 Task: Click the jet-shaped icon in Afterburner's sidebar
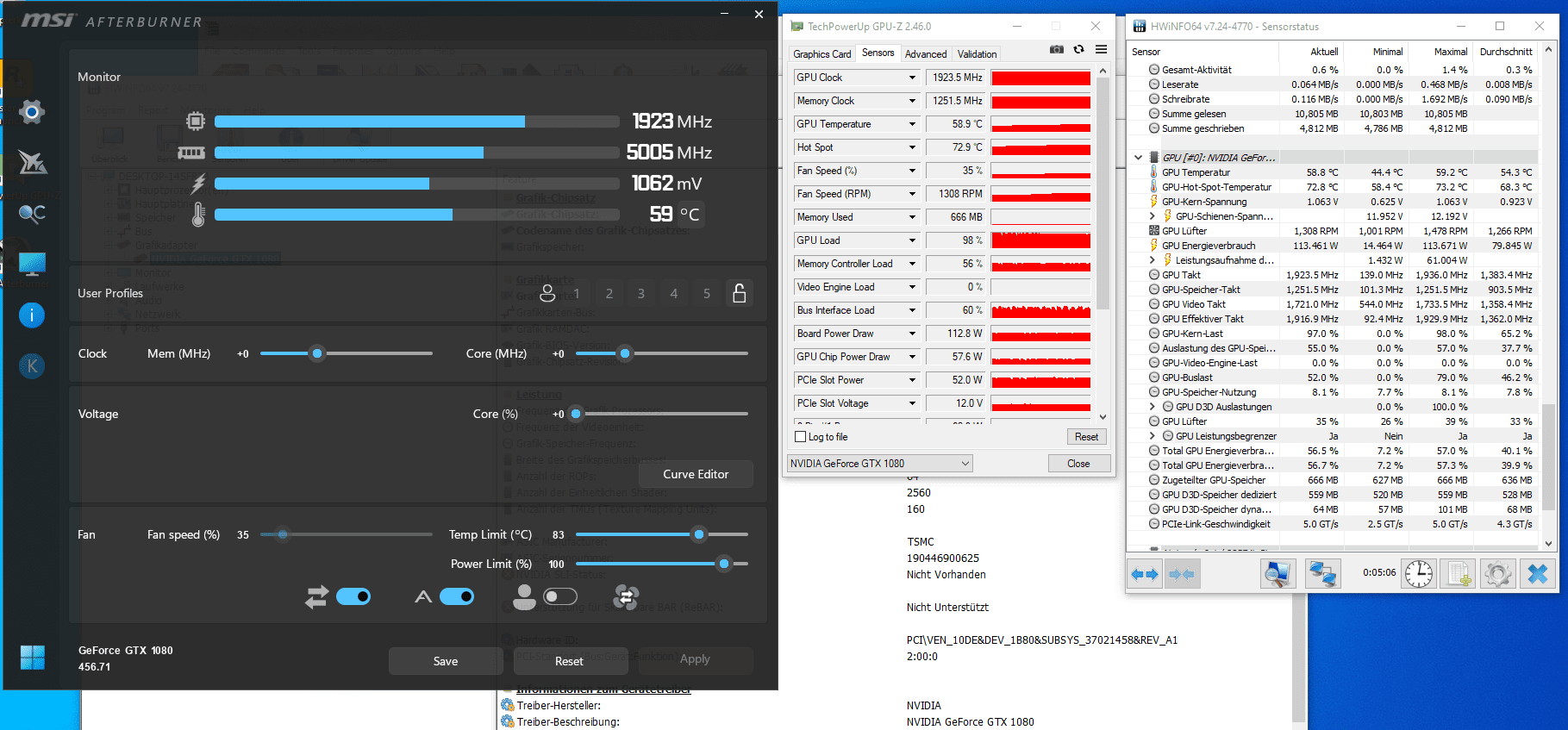coord(32,162)
